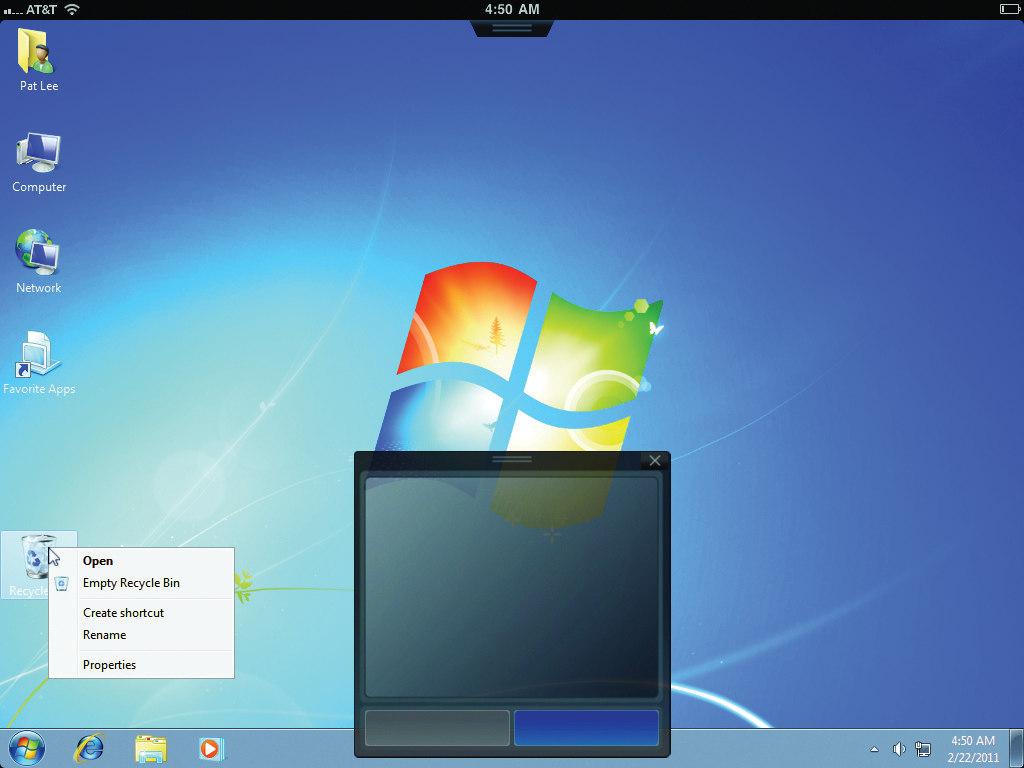
Task: Launch Internet Explorer from the taskbar
Action: tap(90, 747)
